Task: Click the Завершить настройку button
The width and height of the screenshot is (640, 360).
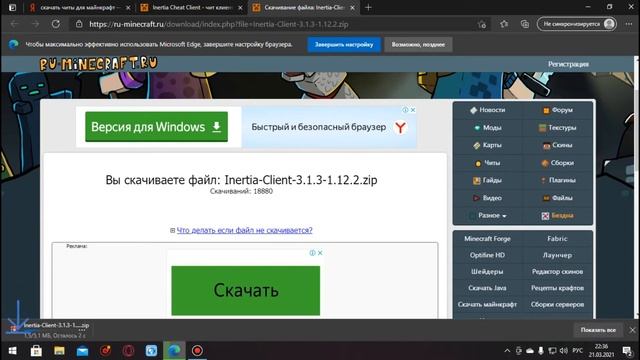Action: pos(344,44)
